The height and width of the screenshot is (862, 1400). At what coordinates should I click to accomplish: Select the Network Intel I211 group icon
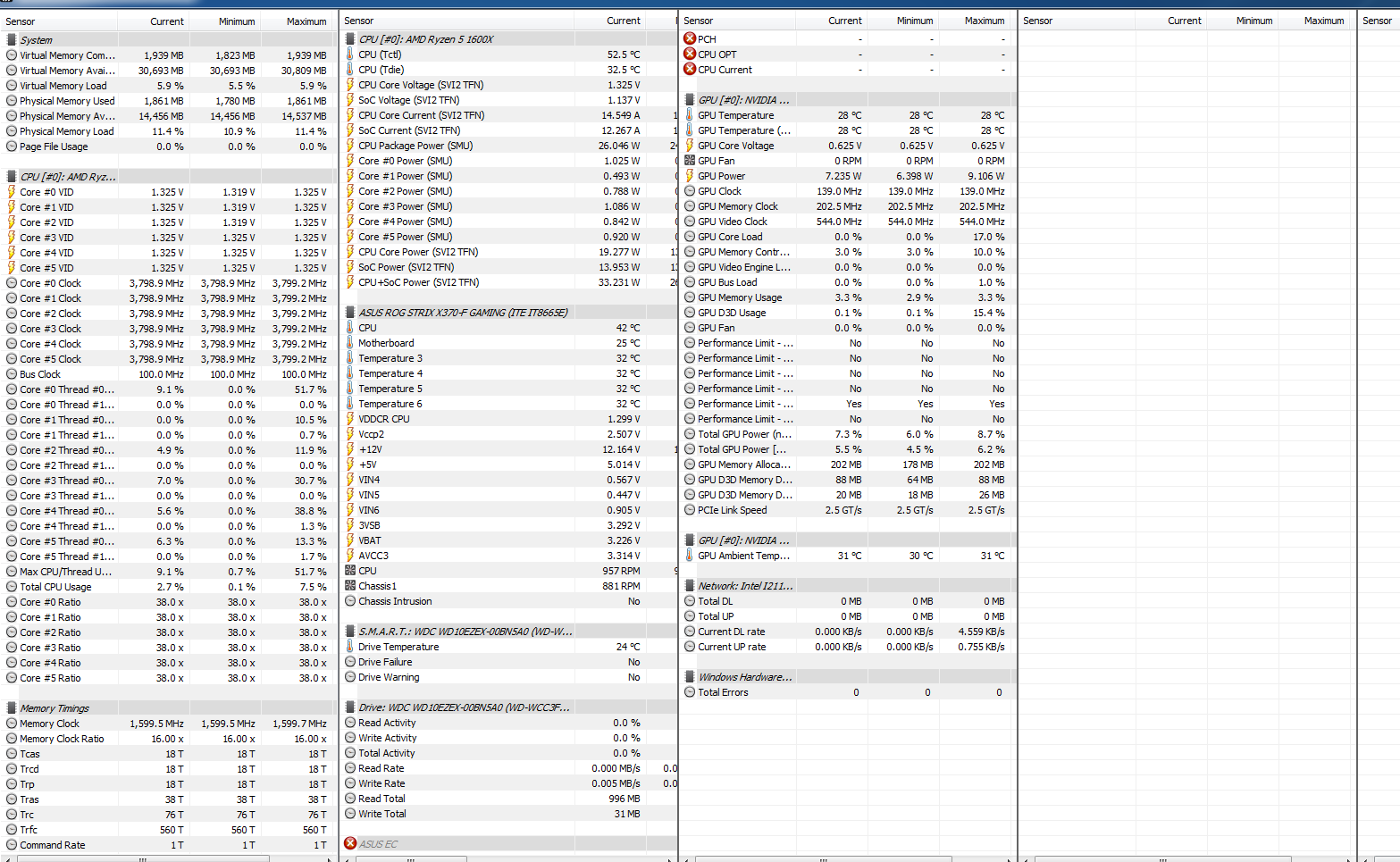tap(690, 586)
